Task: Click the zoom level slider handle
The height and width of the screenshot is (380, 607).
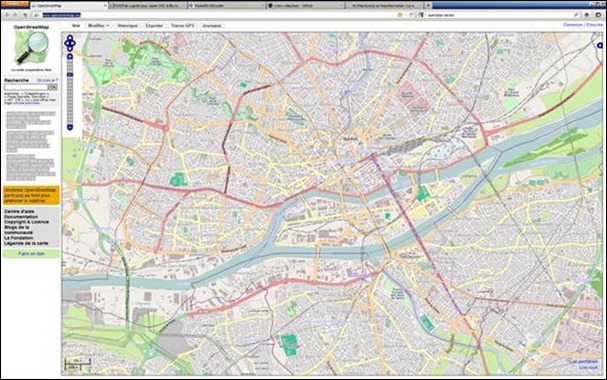Action: [70, 74]
